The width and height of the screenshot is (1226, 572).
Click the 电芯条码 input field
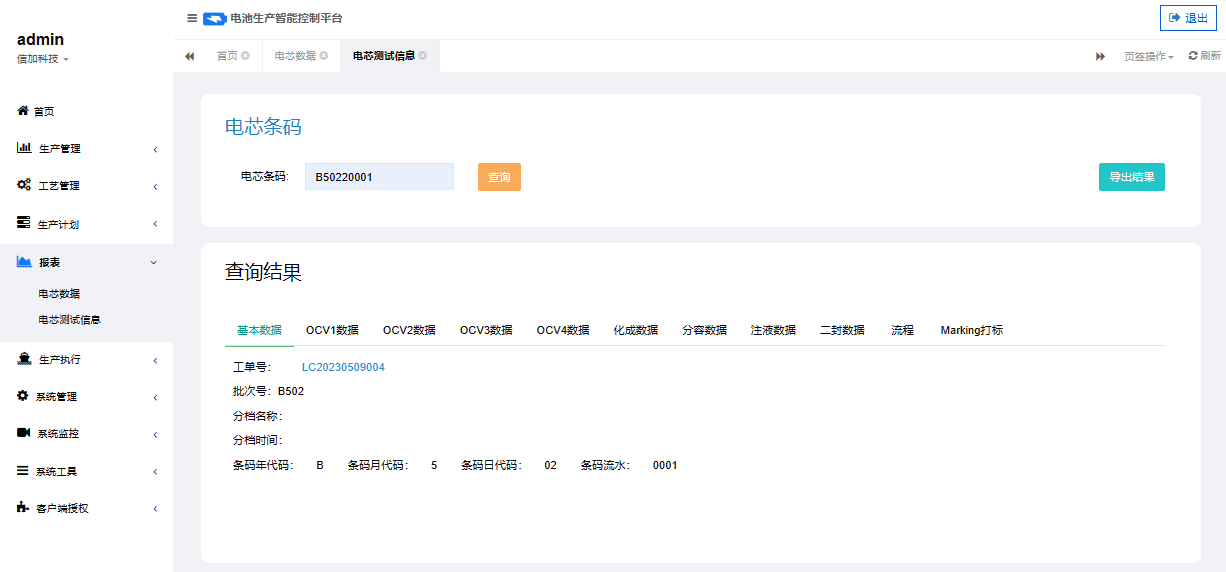tap(379, 177)
